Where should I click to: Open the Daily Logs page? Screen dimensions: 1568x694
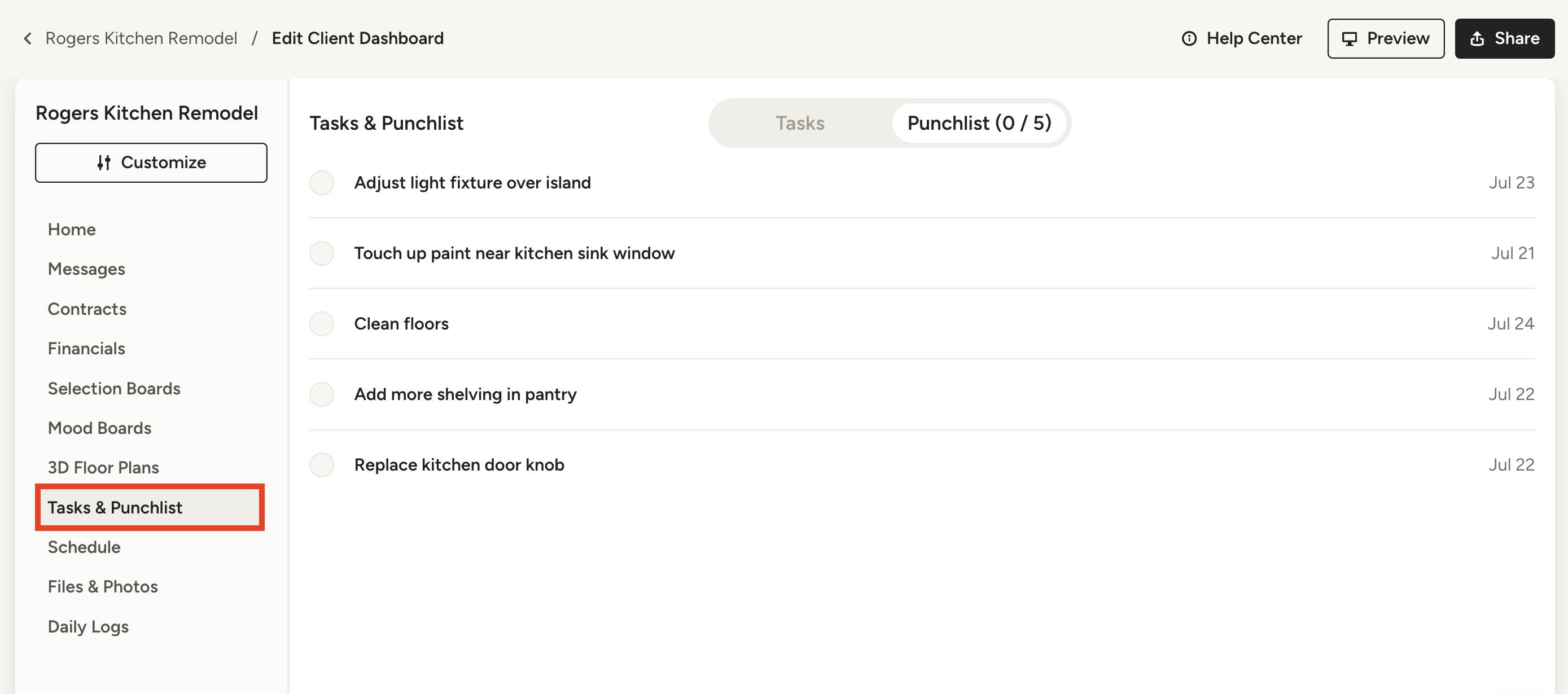(88, 626)
